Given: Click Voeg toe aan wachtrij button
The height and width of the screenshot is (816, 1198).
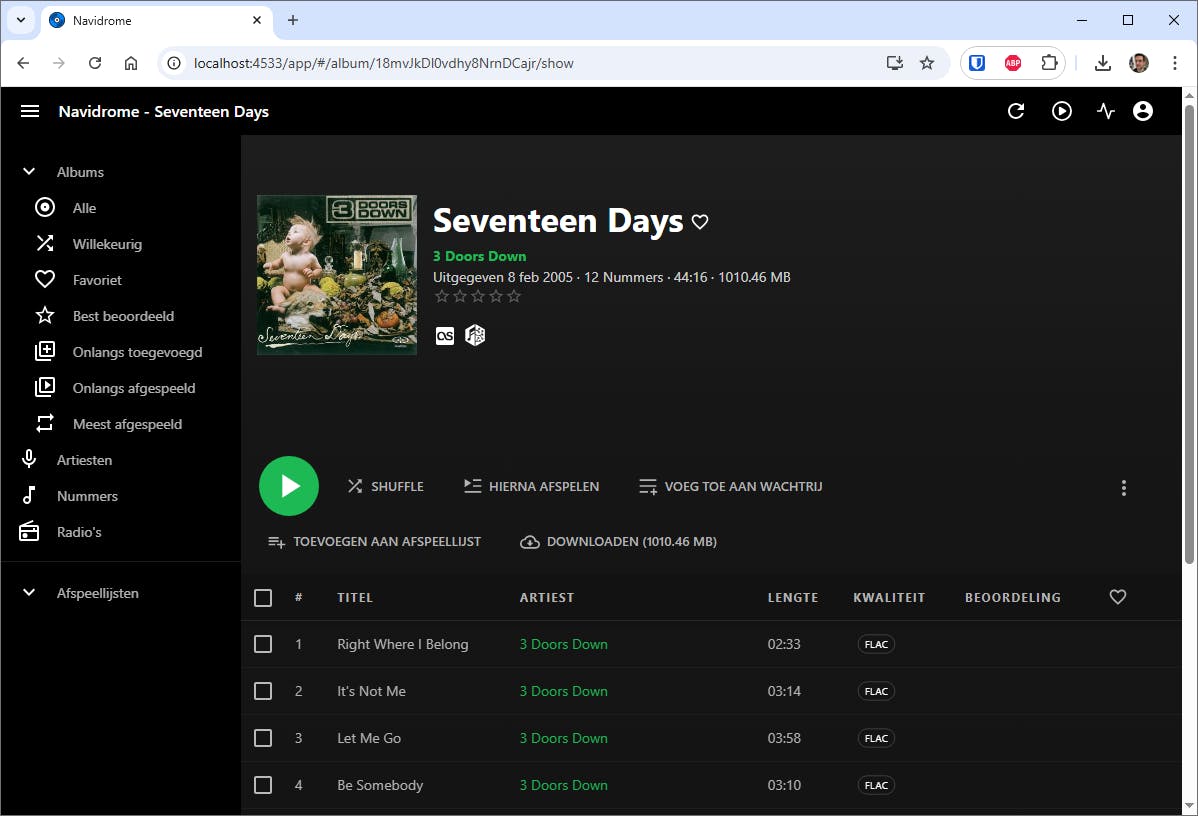Looking at the screenshot, I should pyautogui.click(x=730, y=486).
